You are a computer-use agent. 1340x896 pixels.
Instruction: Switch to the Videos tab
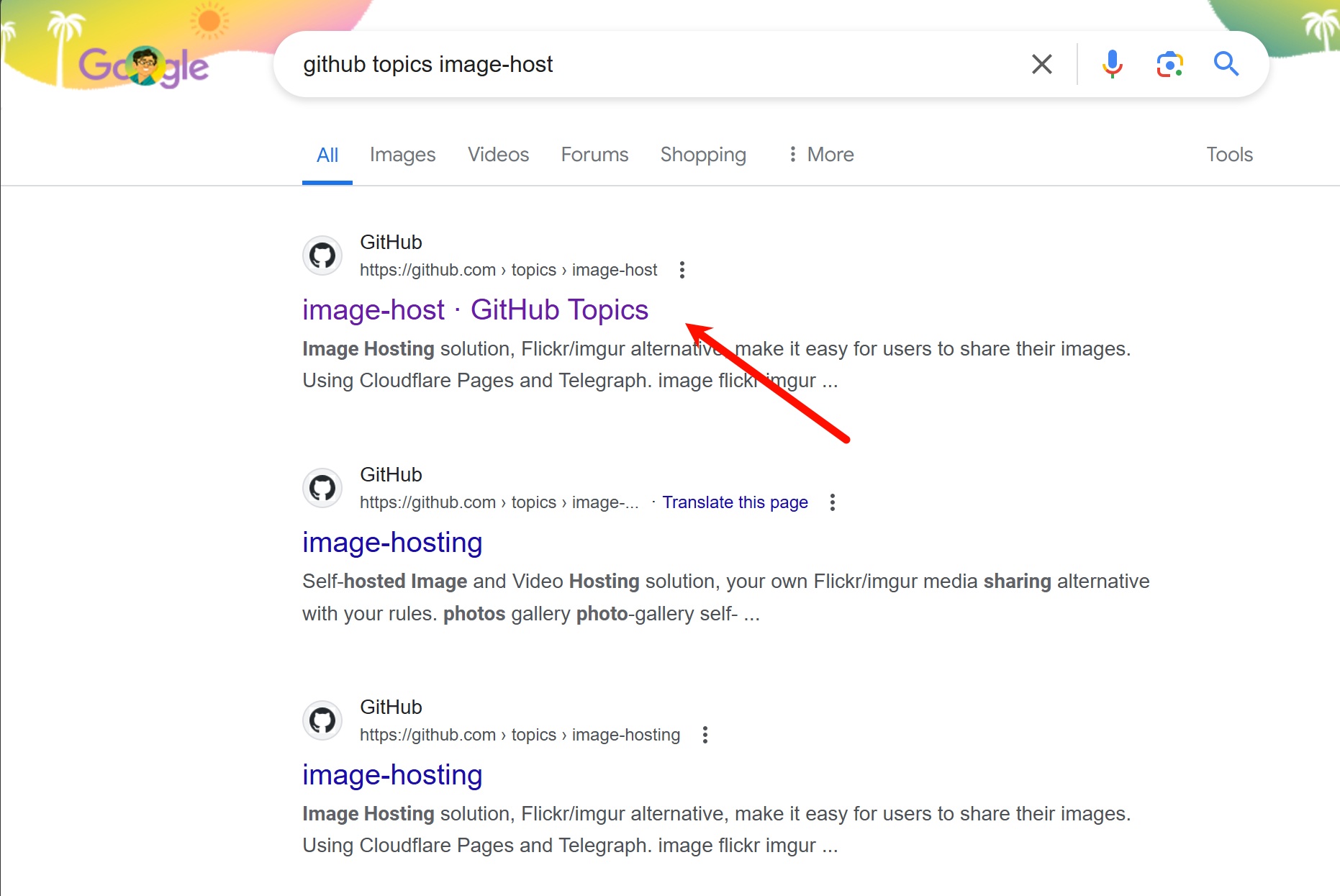coord(498,155)
